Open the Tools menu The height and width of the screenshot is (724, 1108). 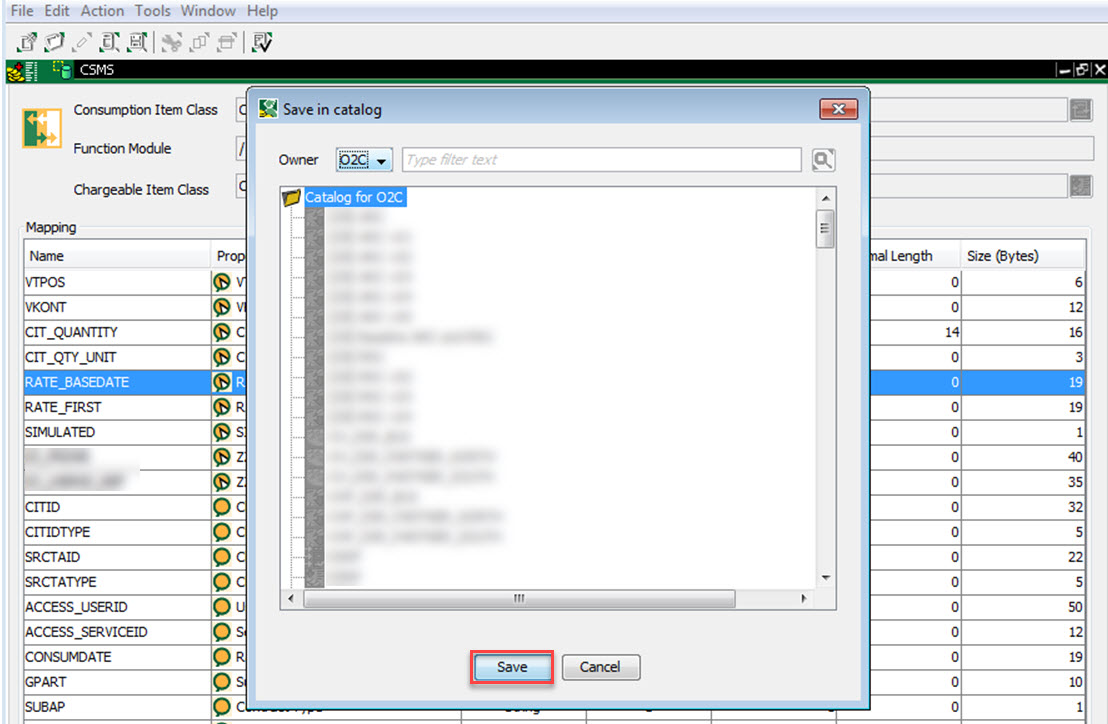(151, 11)
